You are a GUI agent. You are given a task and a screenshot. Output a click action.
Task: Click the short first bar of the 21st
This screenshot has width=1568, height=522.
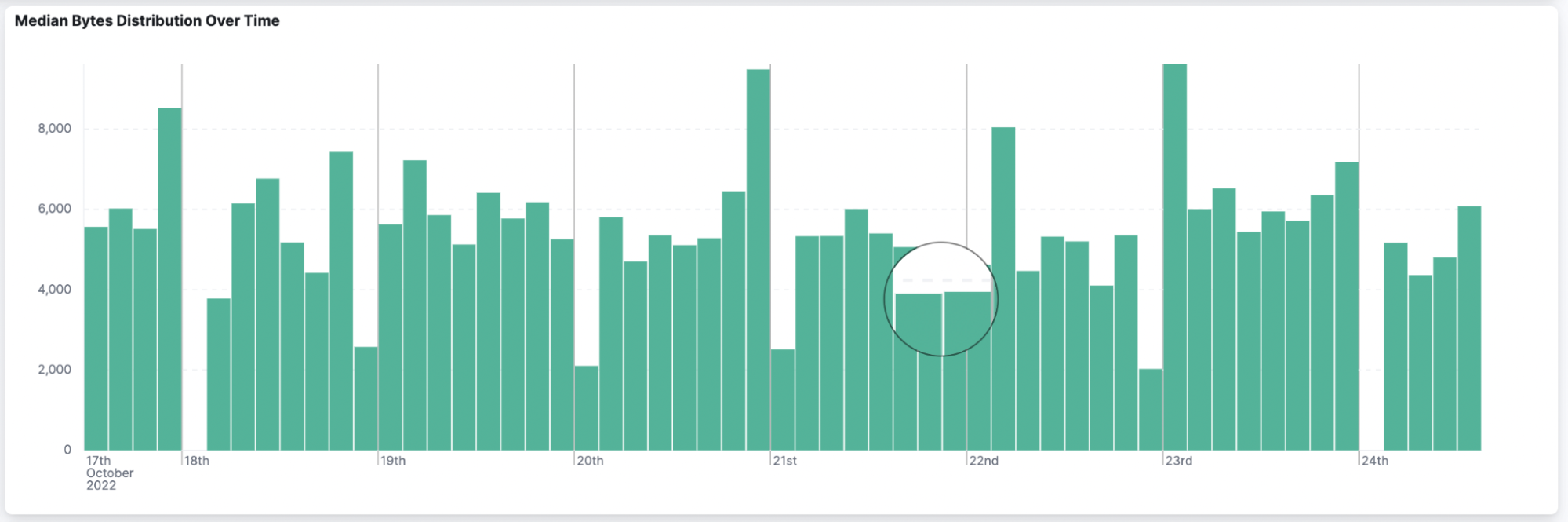(x=783, y=400)
